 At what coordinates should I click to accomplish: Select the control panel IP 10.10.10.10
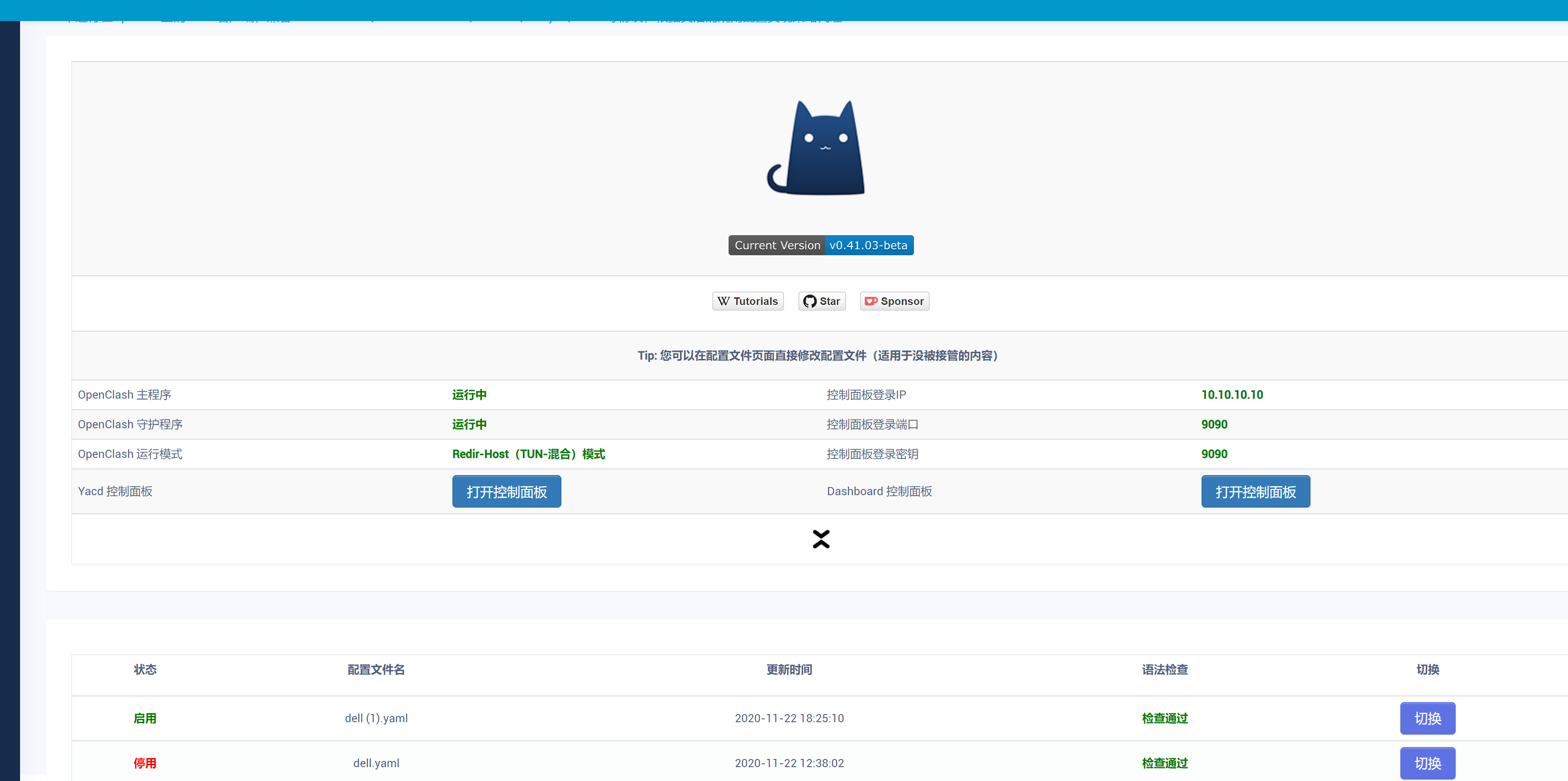click(x=1232, y=394)
